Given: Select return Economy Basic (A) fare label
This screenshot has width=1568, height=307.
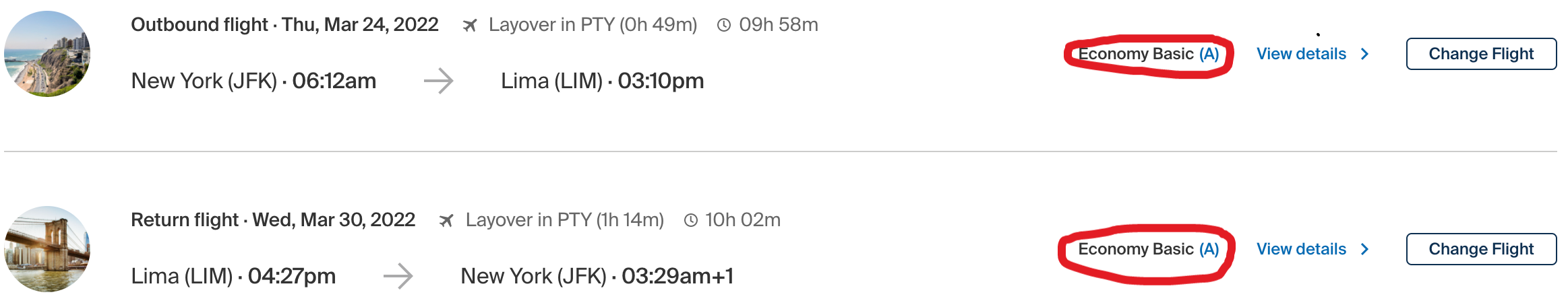Looking at the screenshot, I should click(1149, 249).
